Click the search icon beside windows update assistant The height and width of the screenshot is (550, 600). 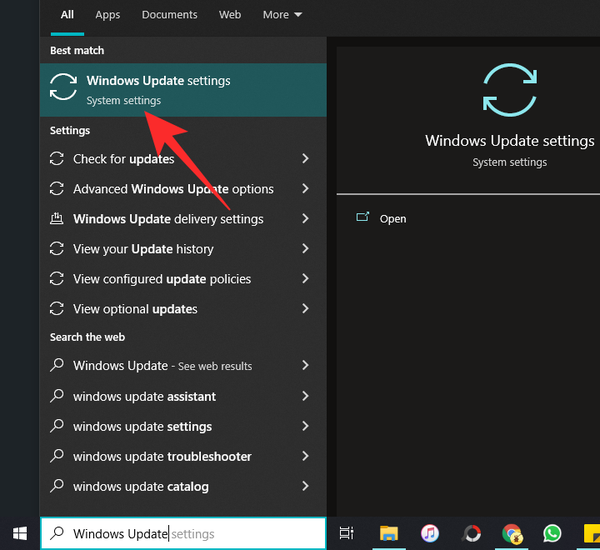57,396
